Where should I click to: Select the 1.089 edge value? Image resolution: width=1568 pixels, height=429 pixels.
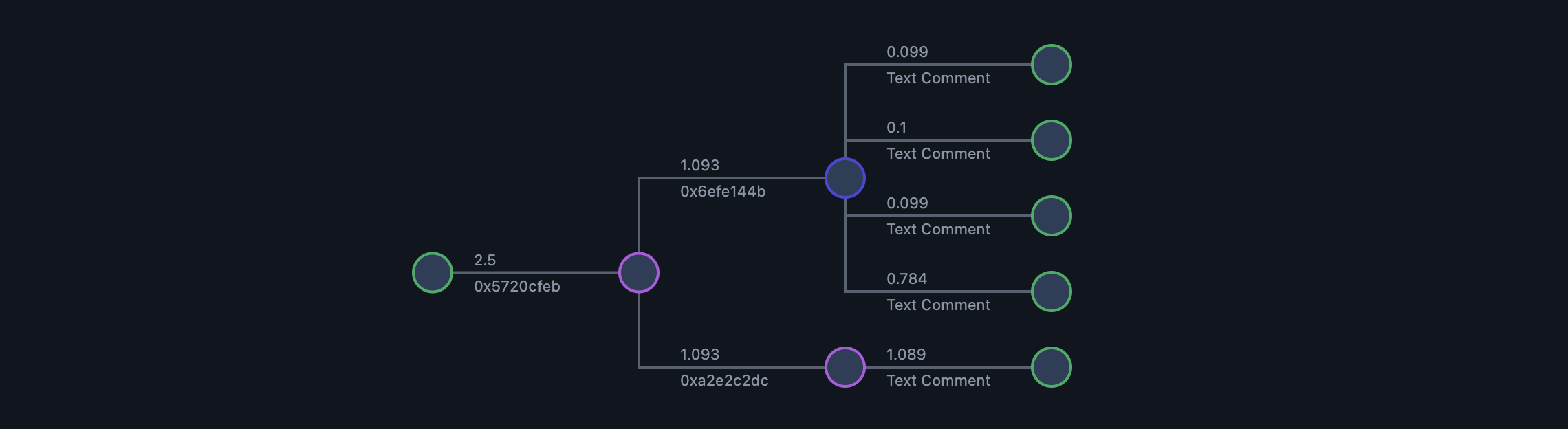pyautogui.click(x=906, y=355)
